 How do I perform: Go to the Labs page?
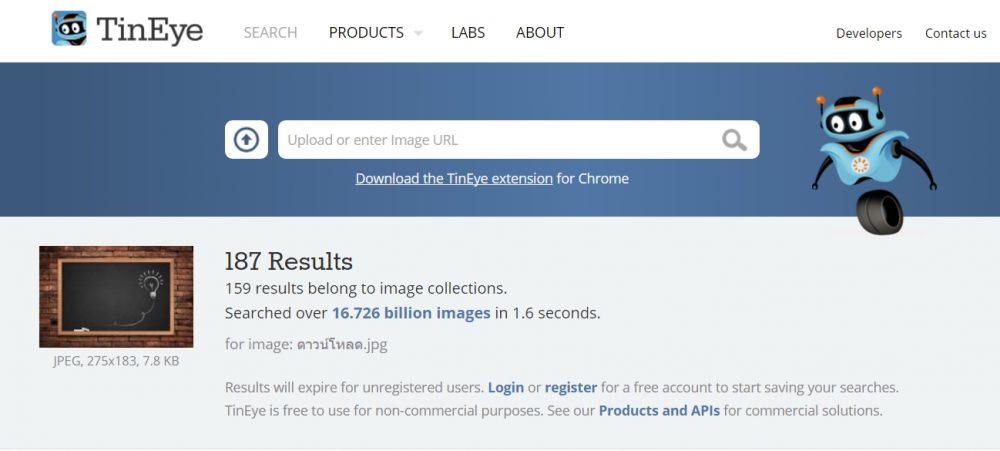click(468, 33)
